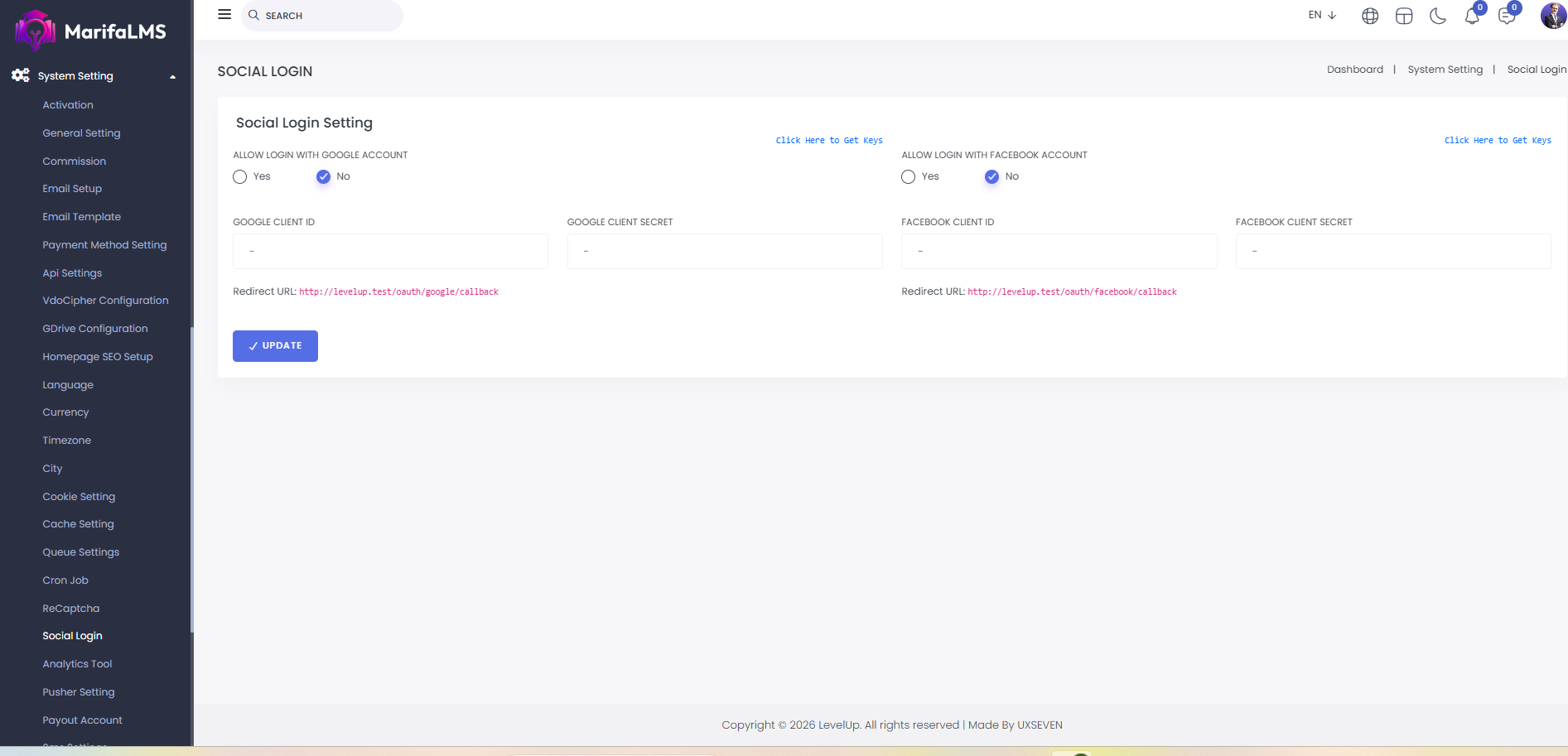Go to ReCaptcha settings page

click(70, 609)
